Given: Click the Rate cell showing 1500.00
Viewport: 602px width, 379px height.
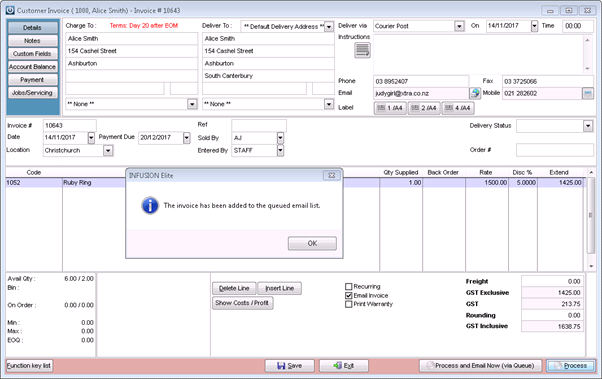Looking at the screenshot, I should pyautogui.click(x=487, y=183).
